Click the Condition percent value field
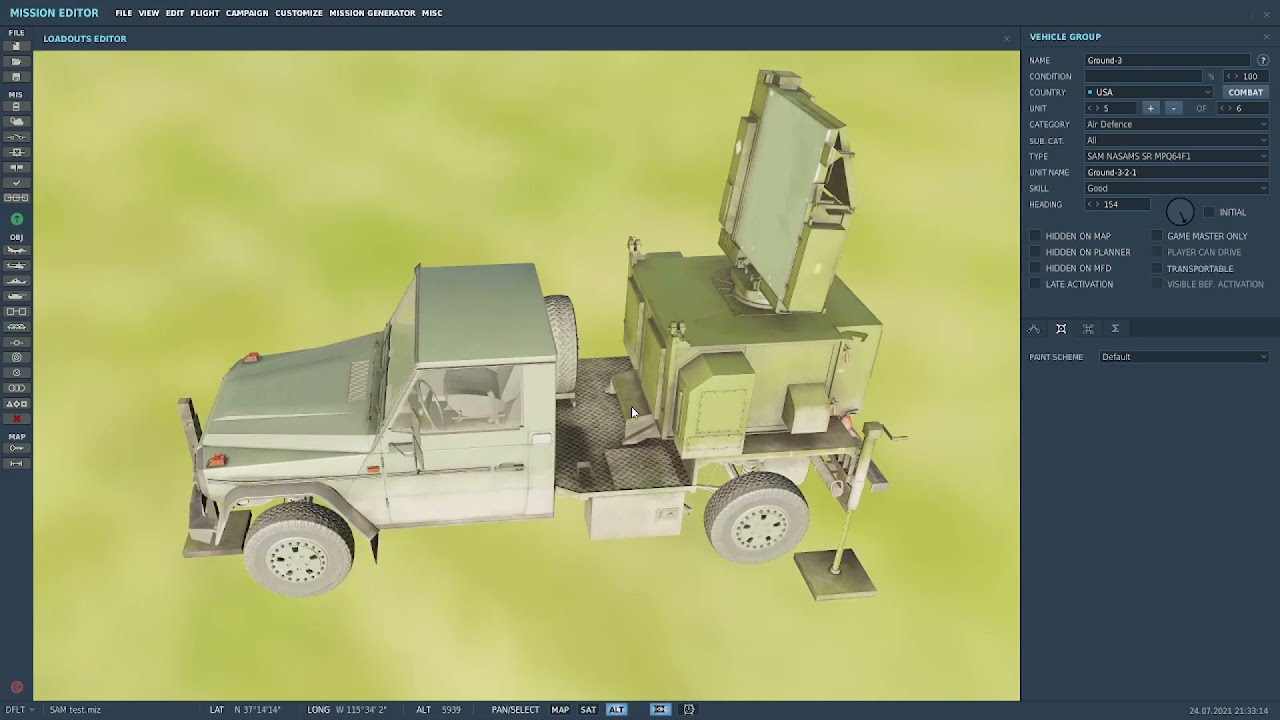Screen dimensions: 1280x720 1248,77
